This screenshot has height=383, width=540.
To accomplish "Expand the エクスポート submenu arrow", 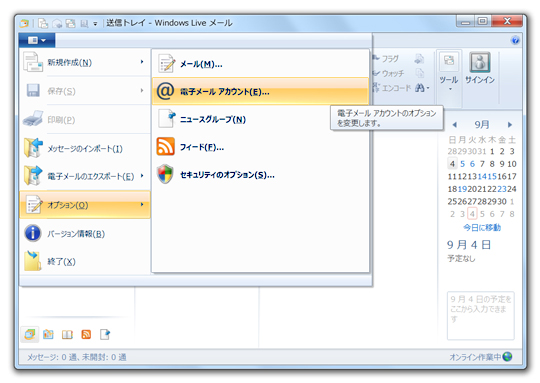I will pyautogui.click(x=142, y=176).
